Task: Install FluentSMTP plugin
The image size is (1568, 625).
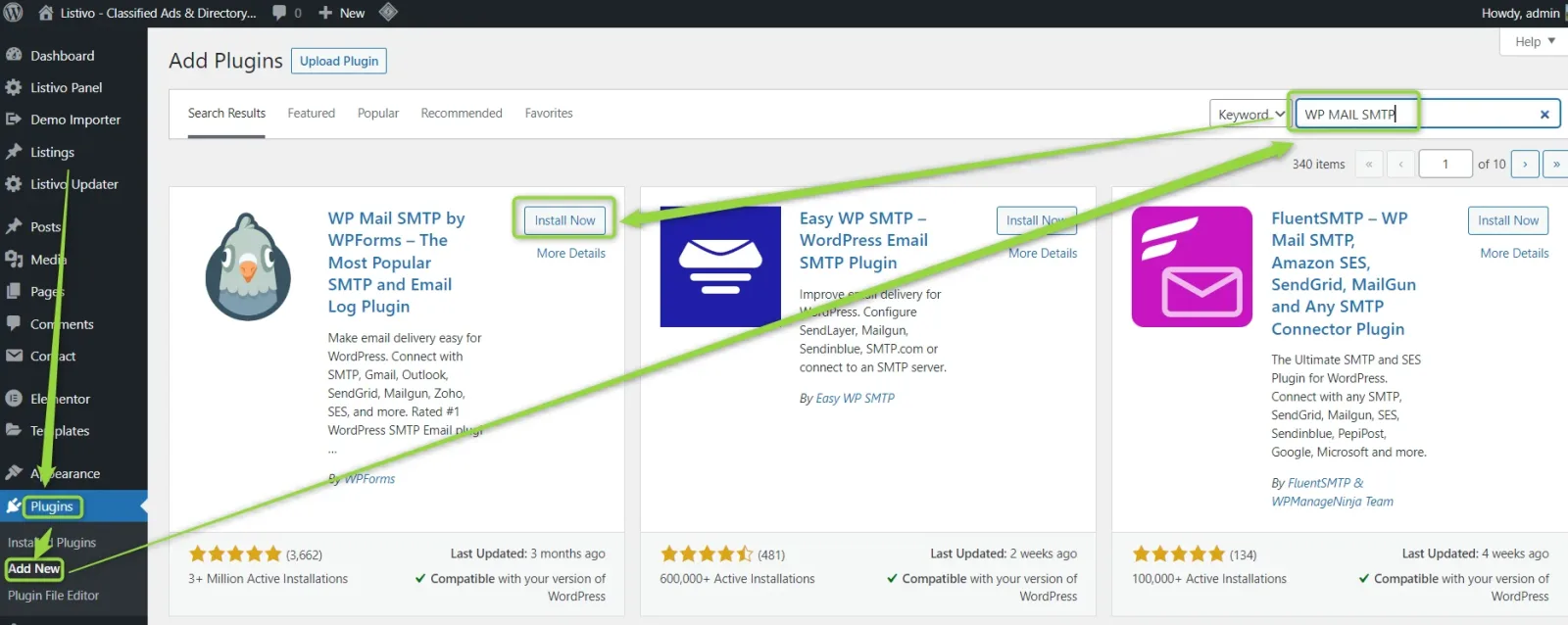Action: click(x=1508, y=220)
